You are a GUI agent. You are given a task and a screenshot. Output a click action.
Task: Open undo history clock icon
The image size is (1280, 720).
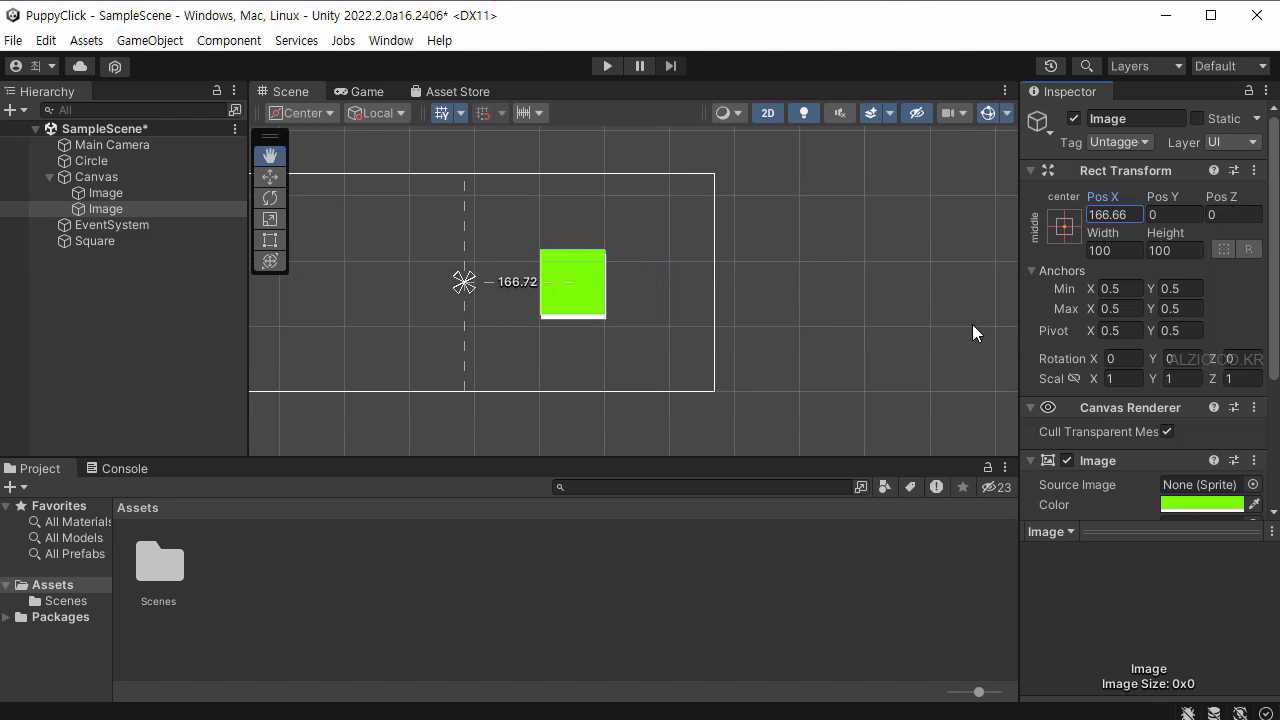(x=1050, y=66)
